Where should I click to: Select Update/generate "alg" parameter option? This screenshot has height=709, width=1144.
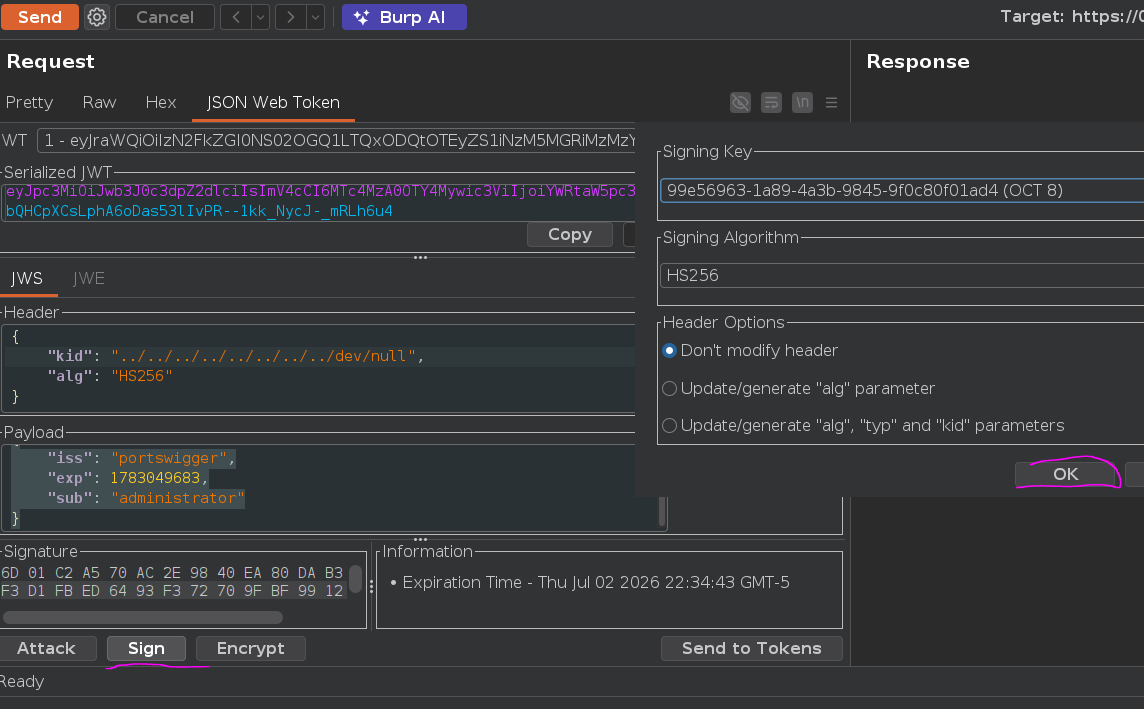point(798,388)
